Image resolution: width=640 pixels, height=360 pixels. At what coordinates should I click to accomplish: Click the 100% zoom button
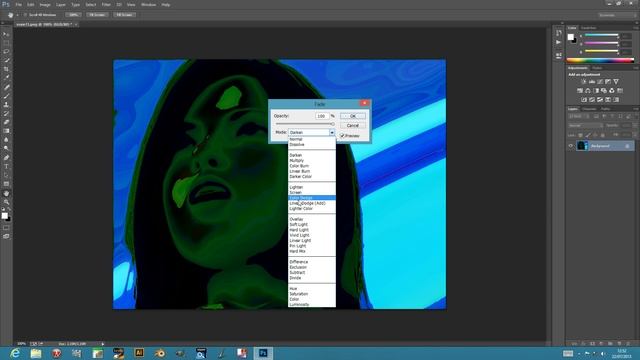coord(73,15)
